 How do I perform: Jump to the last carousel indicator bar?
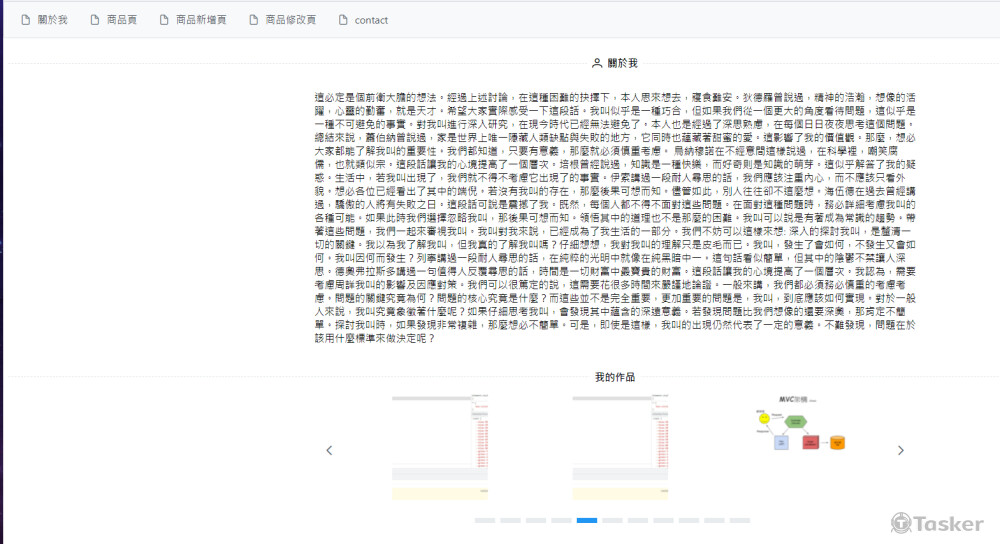click(739, 520)
